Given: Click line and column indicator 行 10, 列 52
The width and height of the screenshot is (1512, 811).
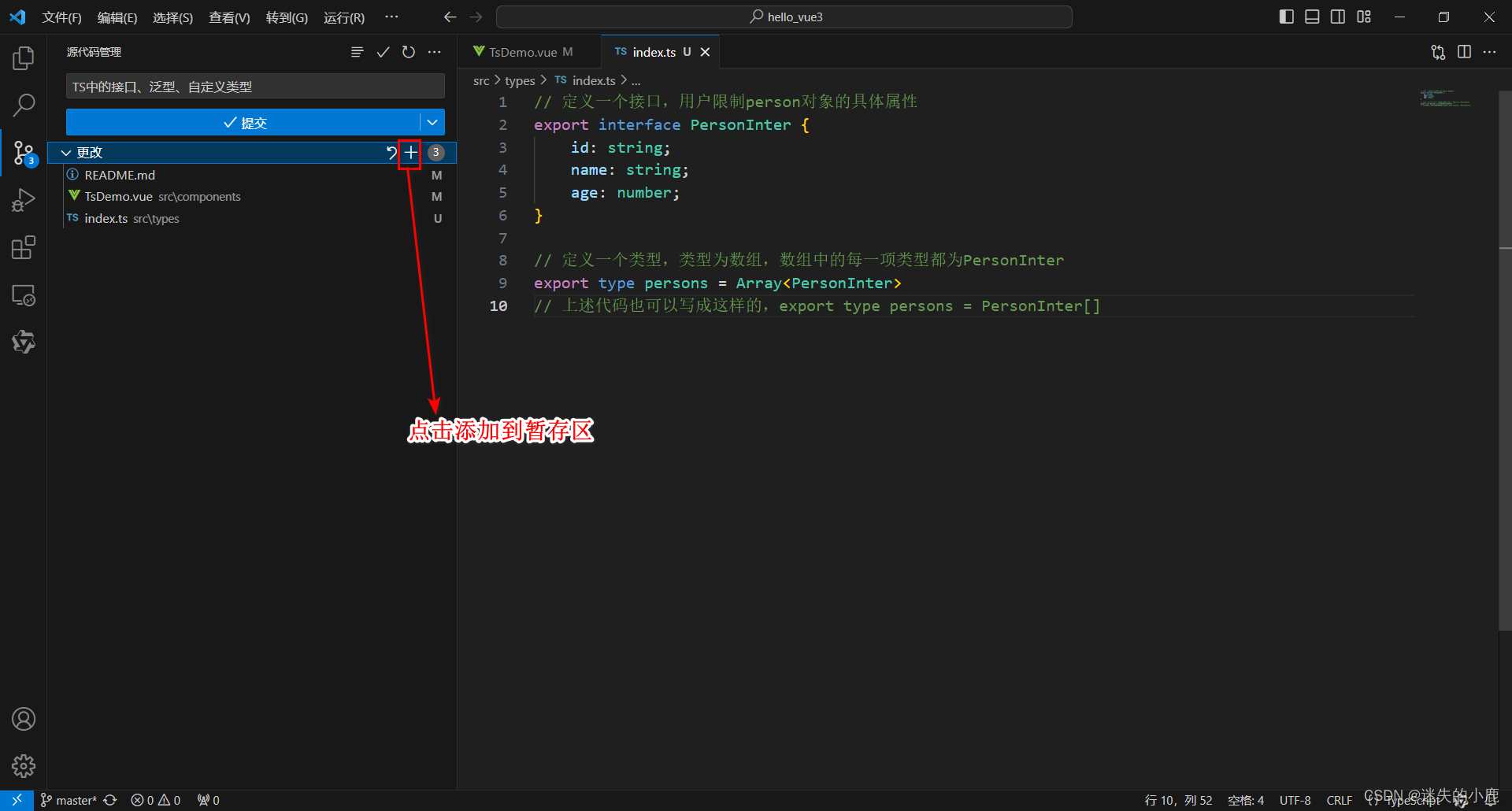Looking at the screenshot, I should coord(1178,800).
